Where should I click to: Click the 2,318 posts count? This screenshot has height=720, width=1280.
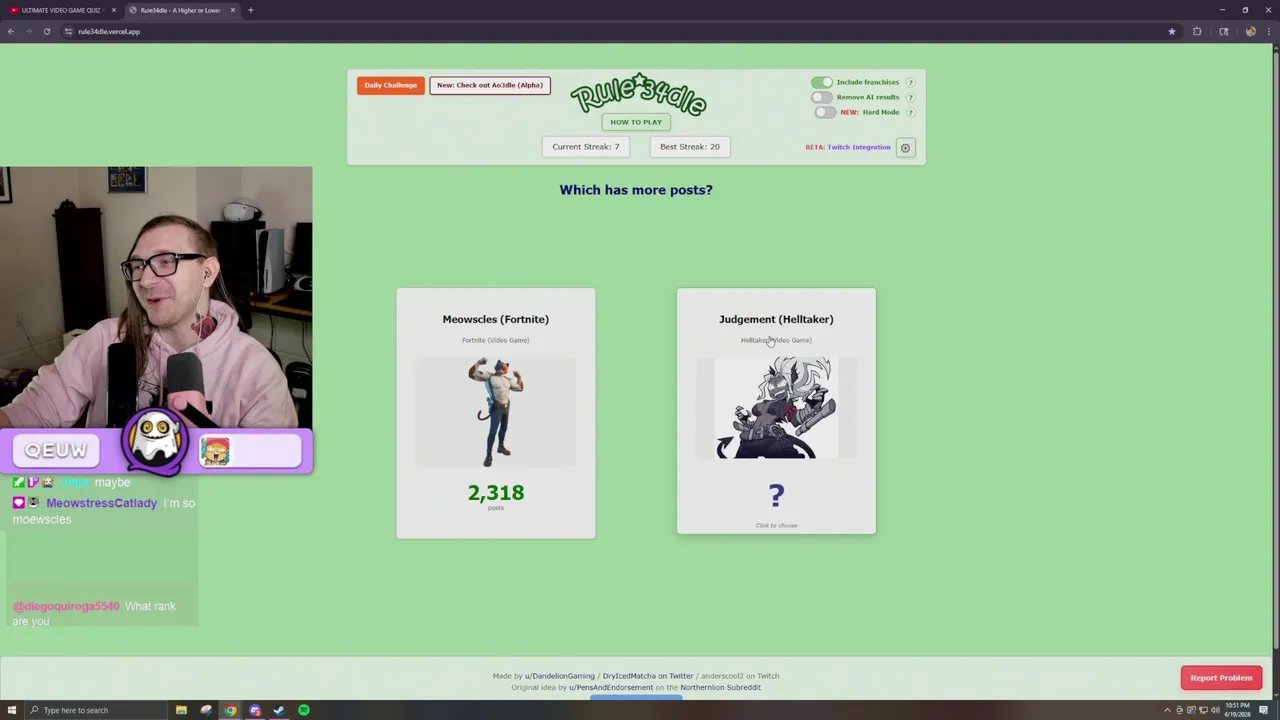pos(496,493)
